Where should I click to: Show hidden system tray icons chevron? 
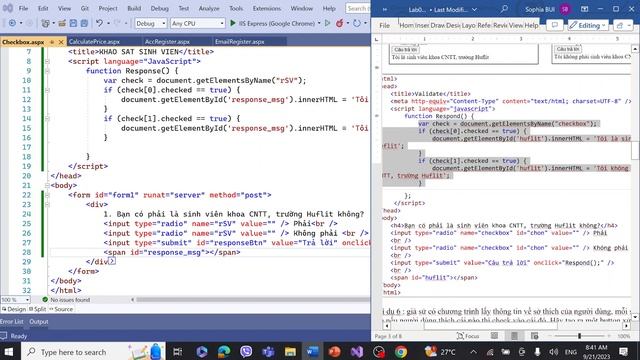473,351
